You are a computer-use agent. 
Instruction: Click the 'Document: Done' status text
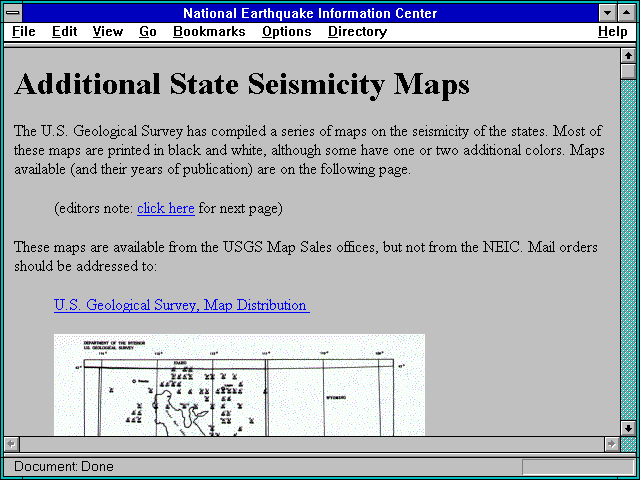64,467
